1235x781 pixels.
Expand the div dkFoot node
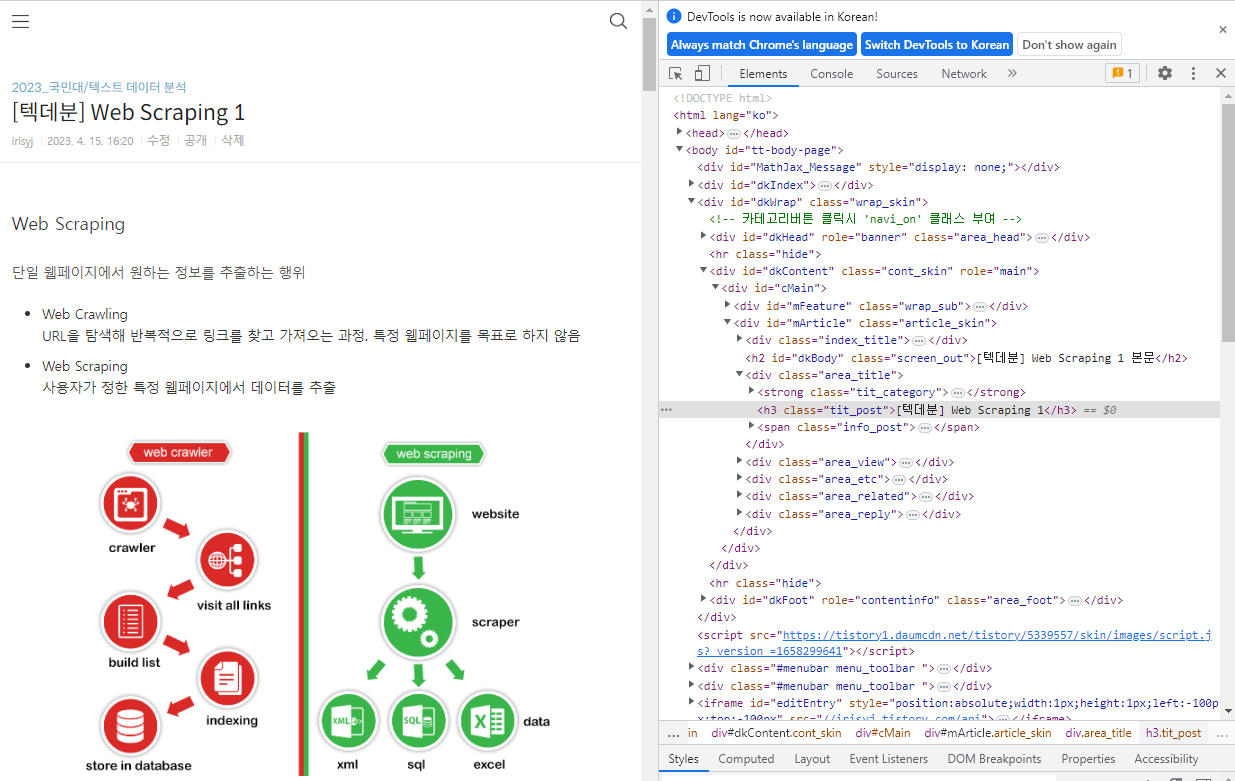pos(704,600)
